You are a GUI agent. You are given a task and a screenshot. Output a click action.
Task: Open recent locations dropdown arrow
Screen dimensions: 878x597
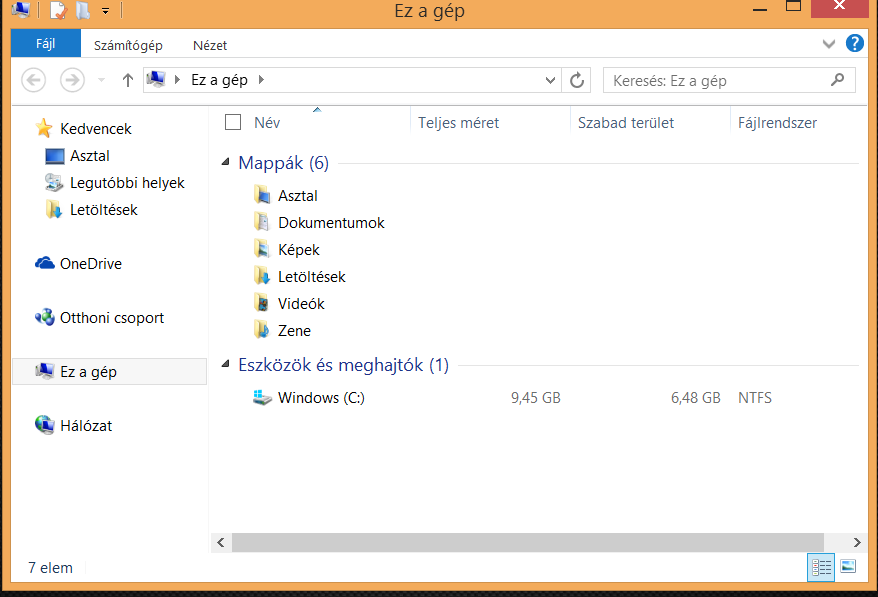pos(101,80)
